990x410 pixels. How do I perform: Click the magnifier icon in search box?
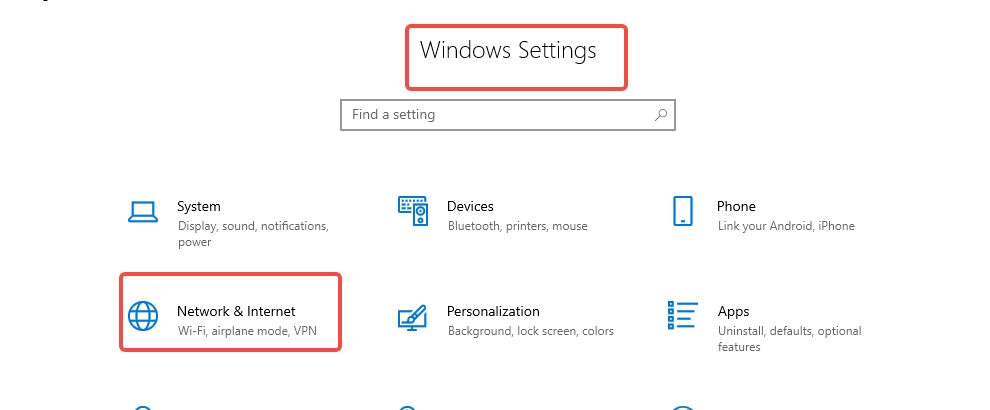click(661, 115)
